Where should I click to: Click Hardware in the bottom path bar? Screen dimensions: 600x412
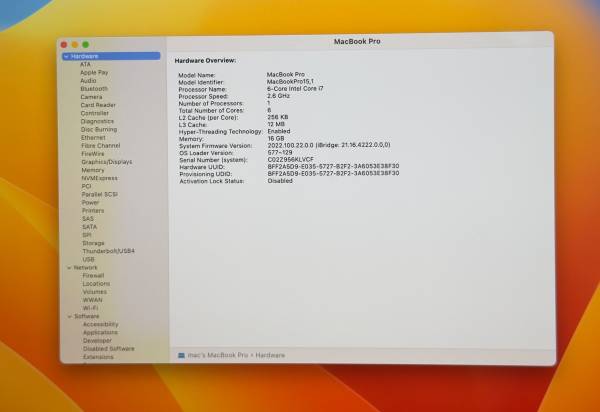point(269,355)
